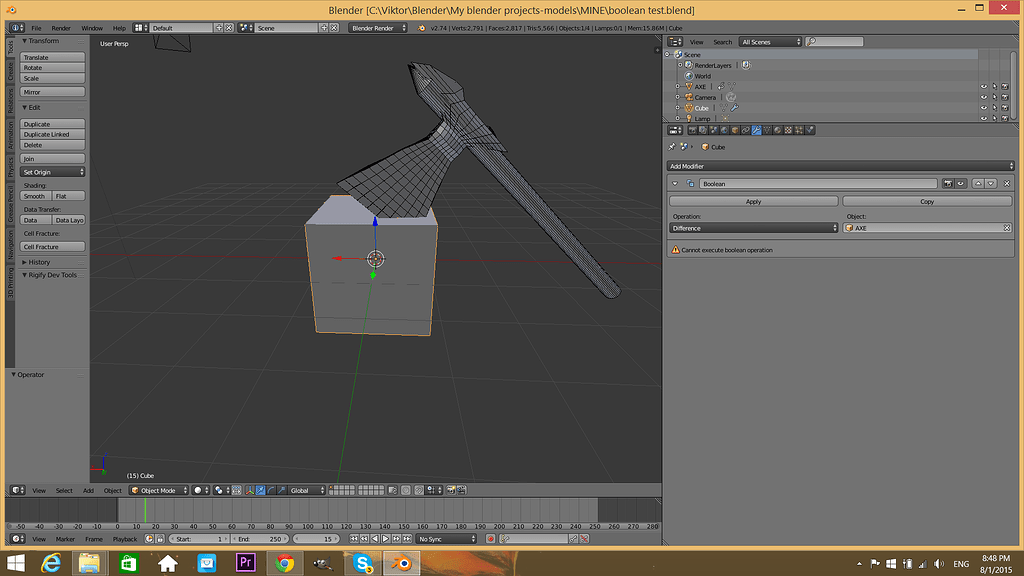Play animation in reverse in timeline
1024x576 pixels.
[375, 539]
